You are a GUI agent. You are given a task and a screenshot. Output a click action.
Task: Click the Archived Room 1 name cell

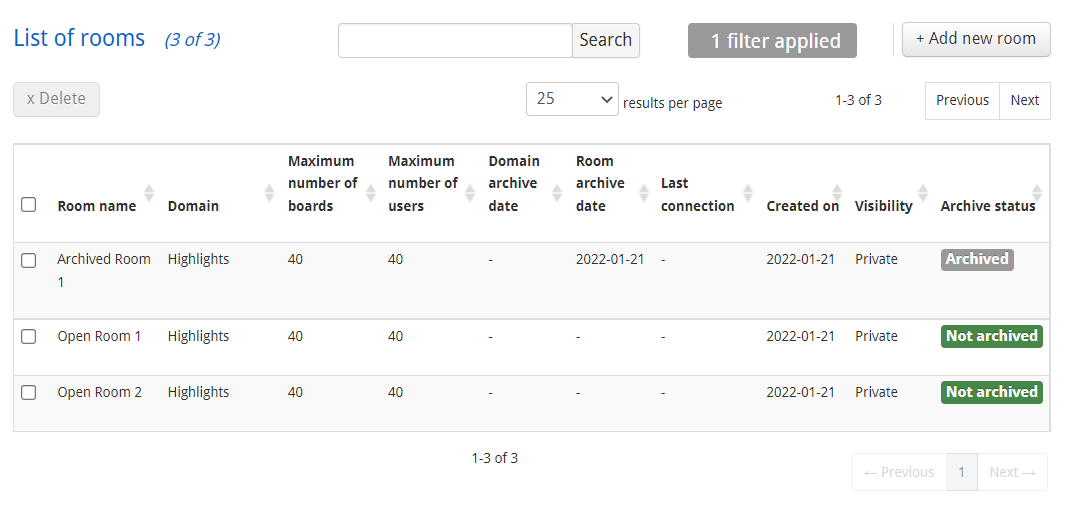click(x=104, y=270)
